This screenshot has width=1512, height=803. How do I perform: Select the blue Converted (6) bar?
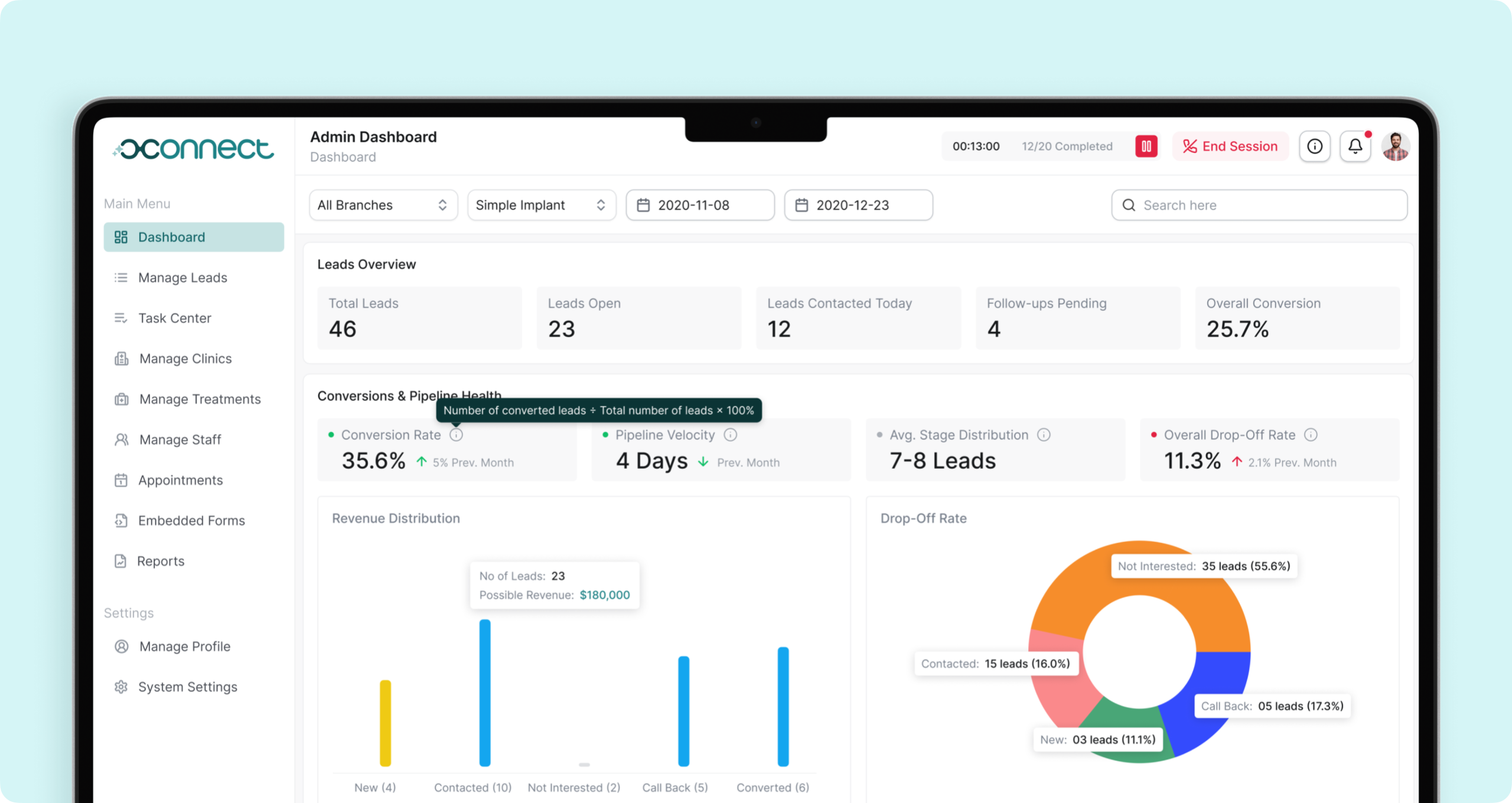[x=783, y=707]
